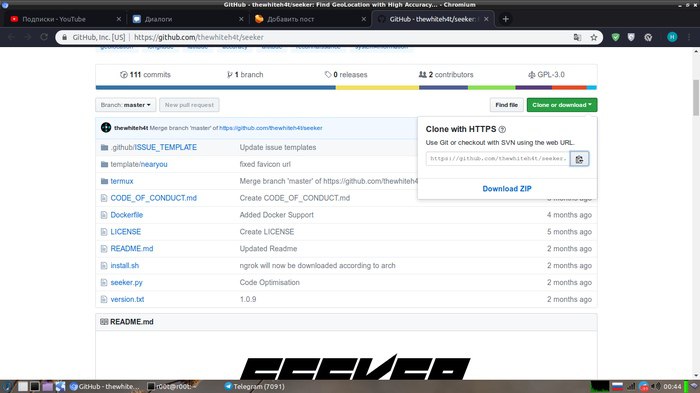Open the Branch: master dropdown
The width and height of the screenshot is (700, 393).
[x=125, y=105]
